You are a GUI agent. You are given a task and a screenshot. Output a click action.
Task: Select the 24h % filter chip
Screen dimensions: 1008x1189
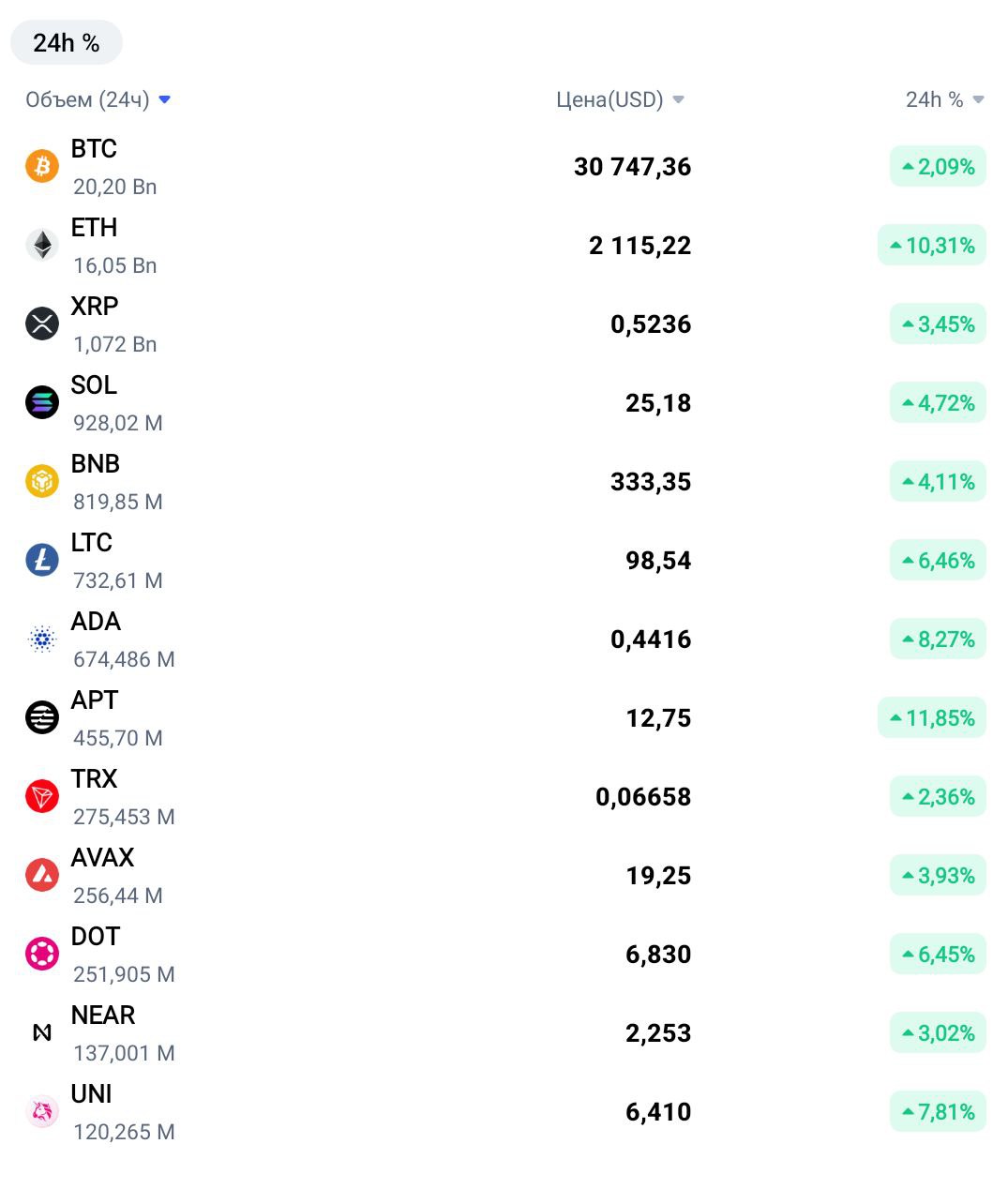click(67, 43)
